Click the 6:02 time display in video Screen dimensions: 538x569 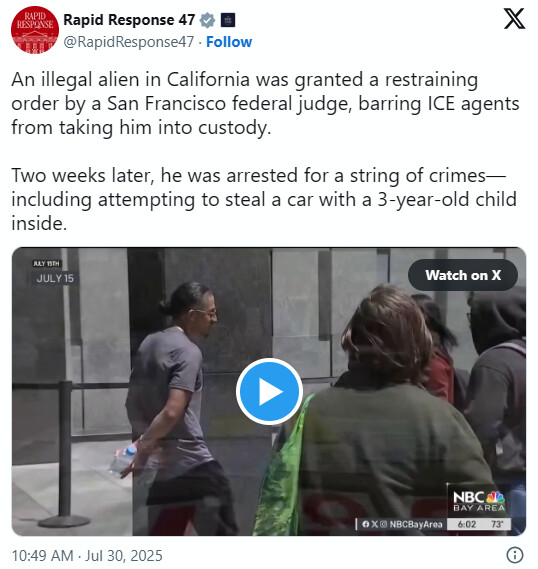click(467, 524)
